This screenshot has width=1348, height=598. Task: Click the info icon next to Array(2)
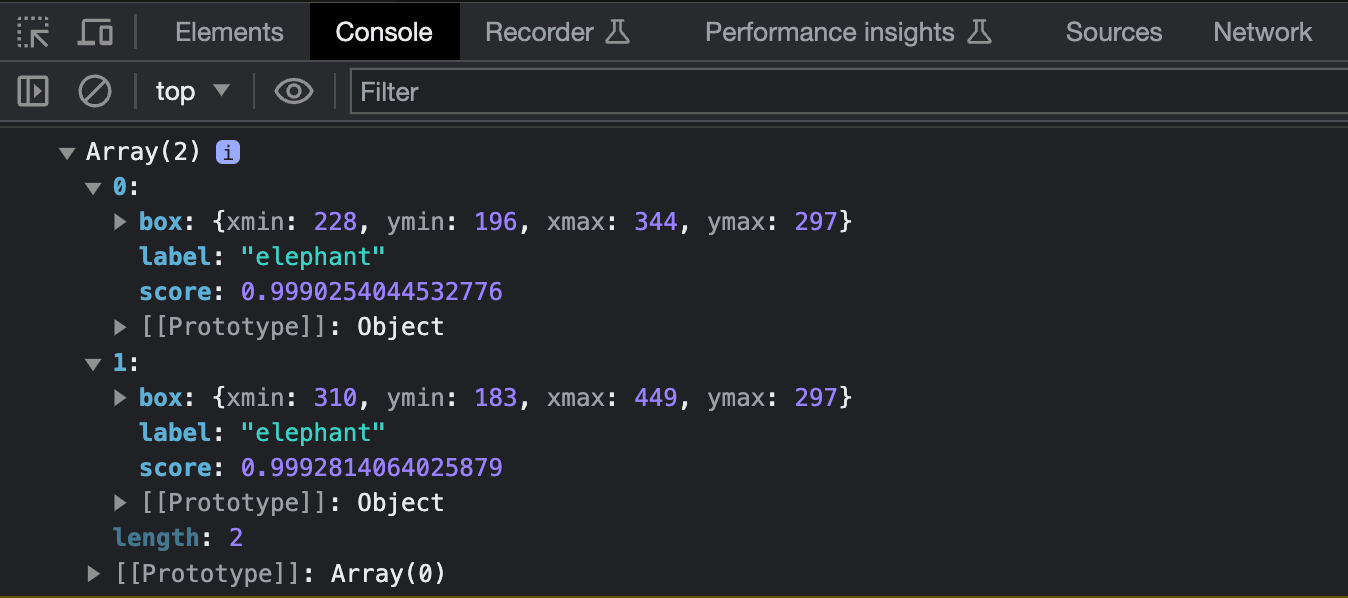pos(228,152)
